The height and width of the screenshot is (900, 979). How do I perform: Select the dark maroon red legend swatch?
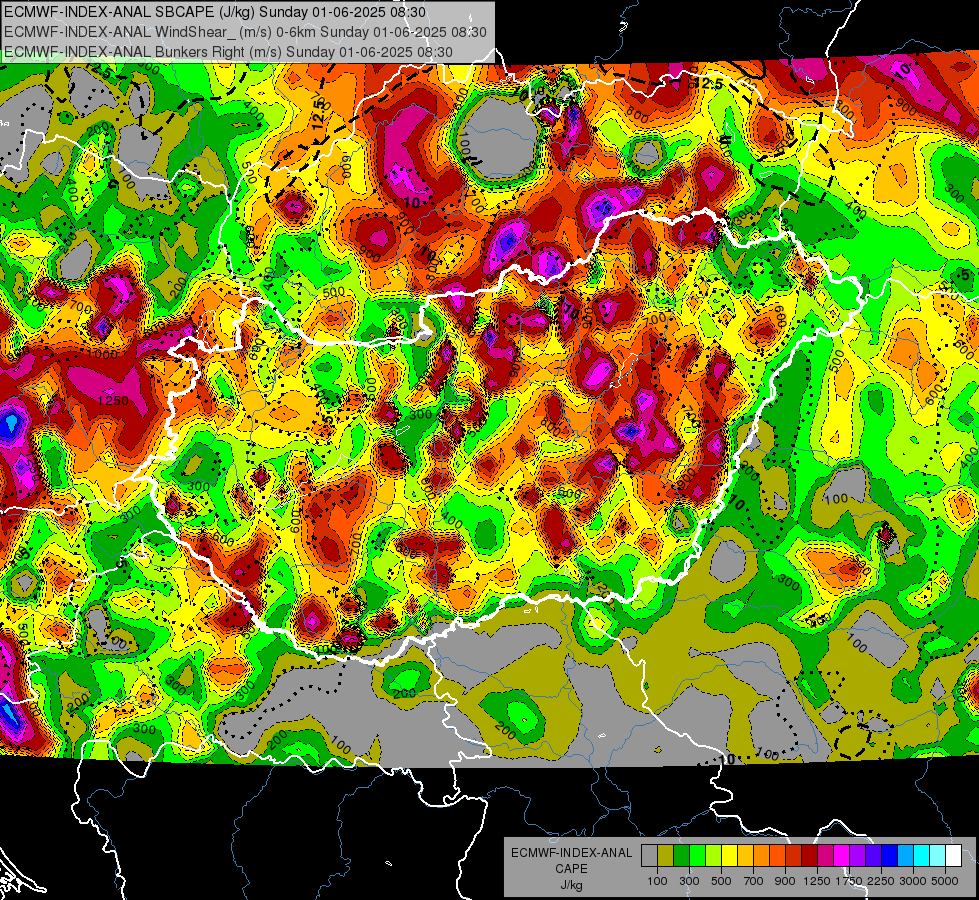click(x=810, y=855)
